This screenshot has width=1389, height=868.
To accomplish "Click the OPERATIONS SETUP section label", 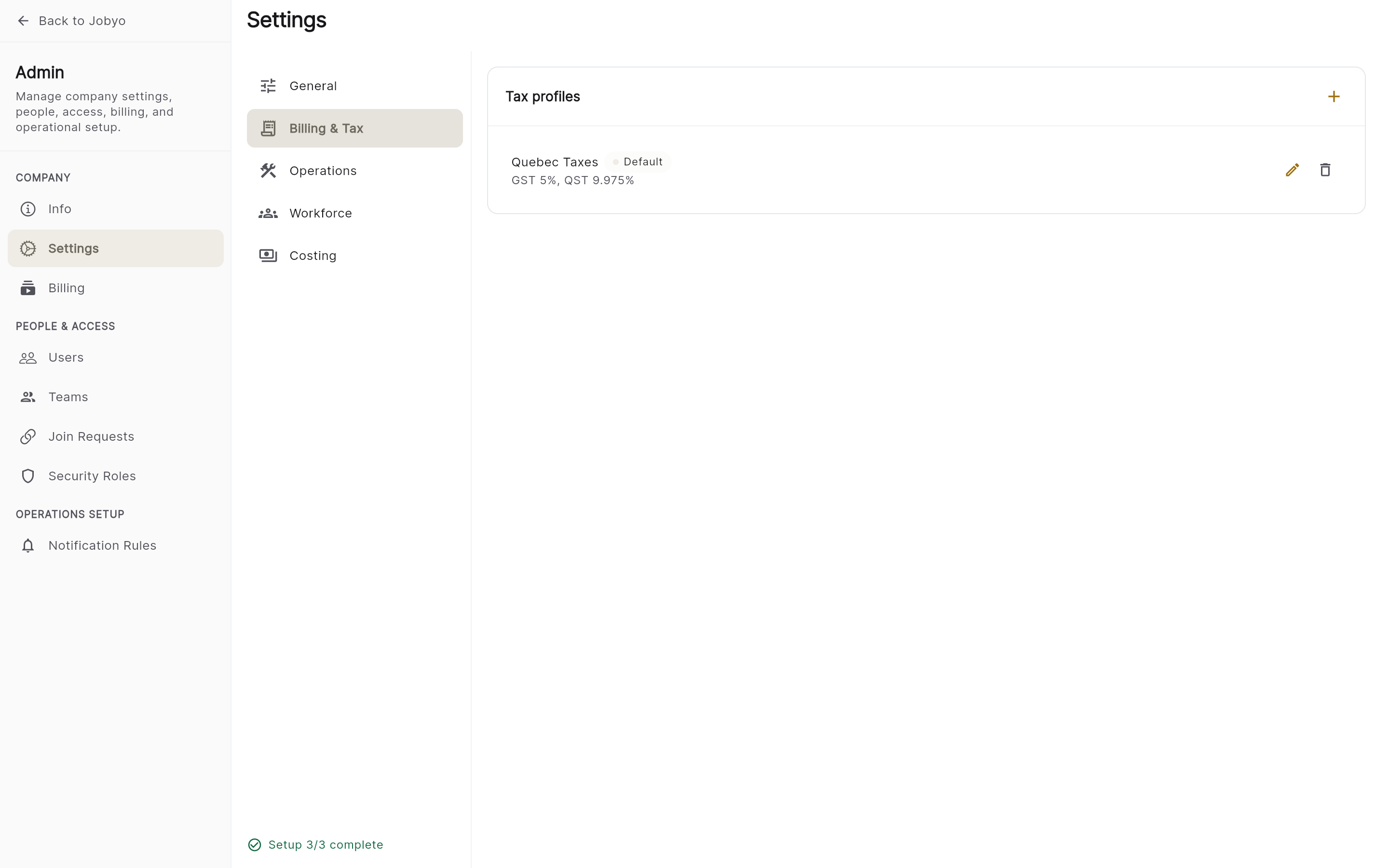I will 70,515.
